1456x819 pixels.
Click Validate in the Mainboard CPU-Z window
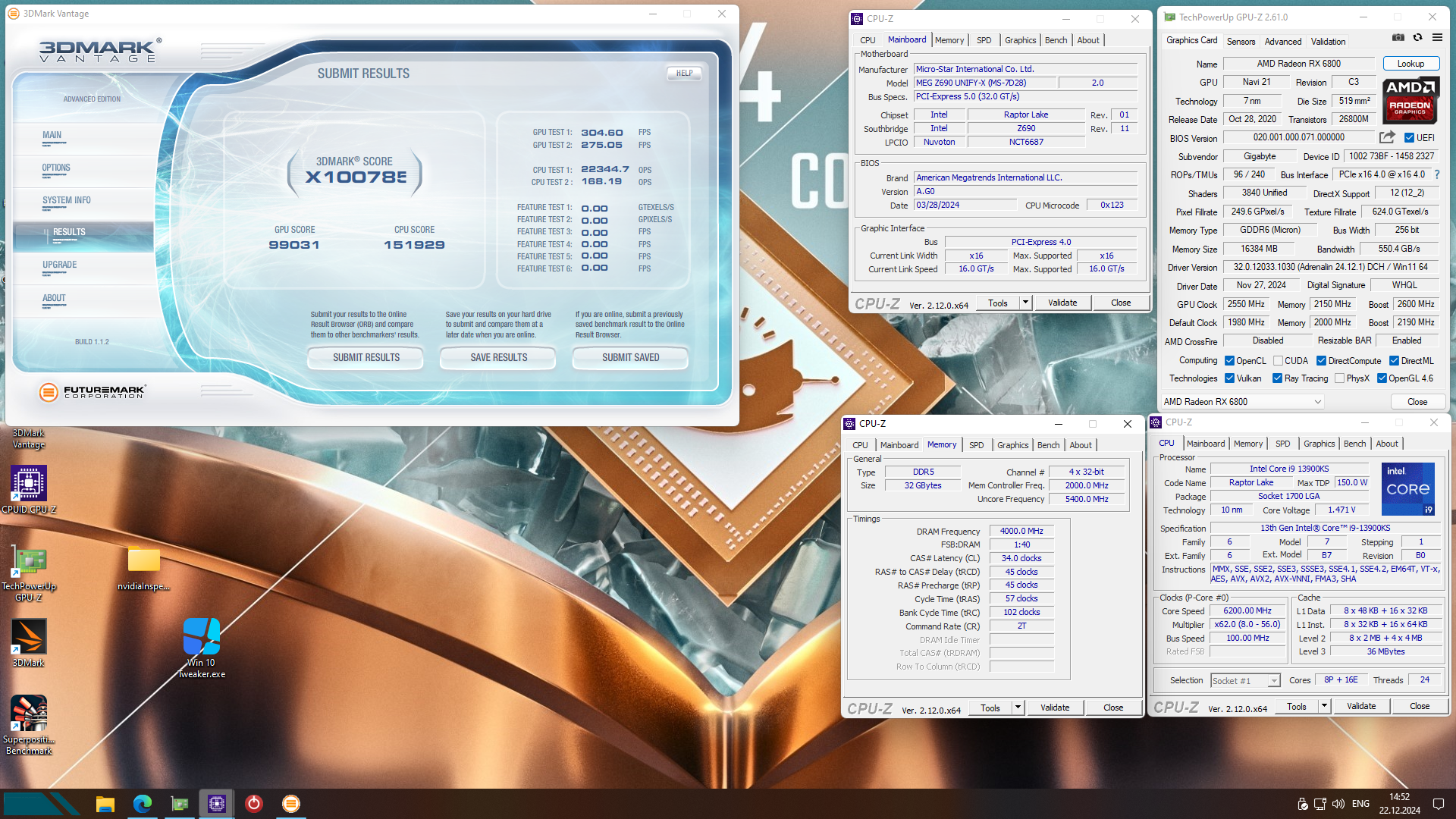[1062, 303]
